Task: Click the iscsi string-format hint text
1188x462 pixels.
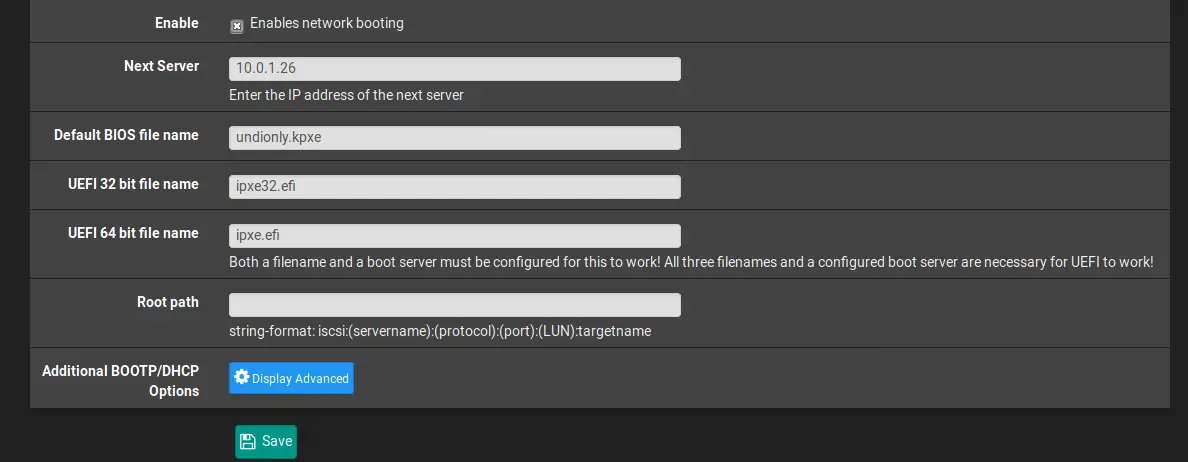Action: point(440,331)
